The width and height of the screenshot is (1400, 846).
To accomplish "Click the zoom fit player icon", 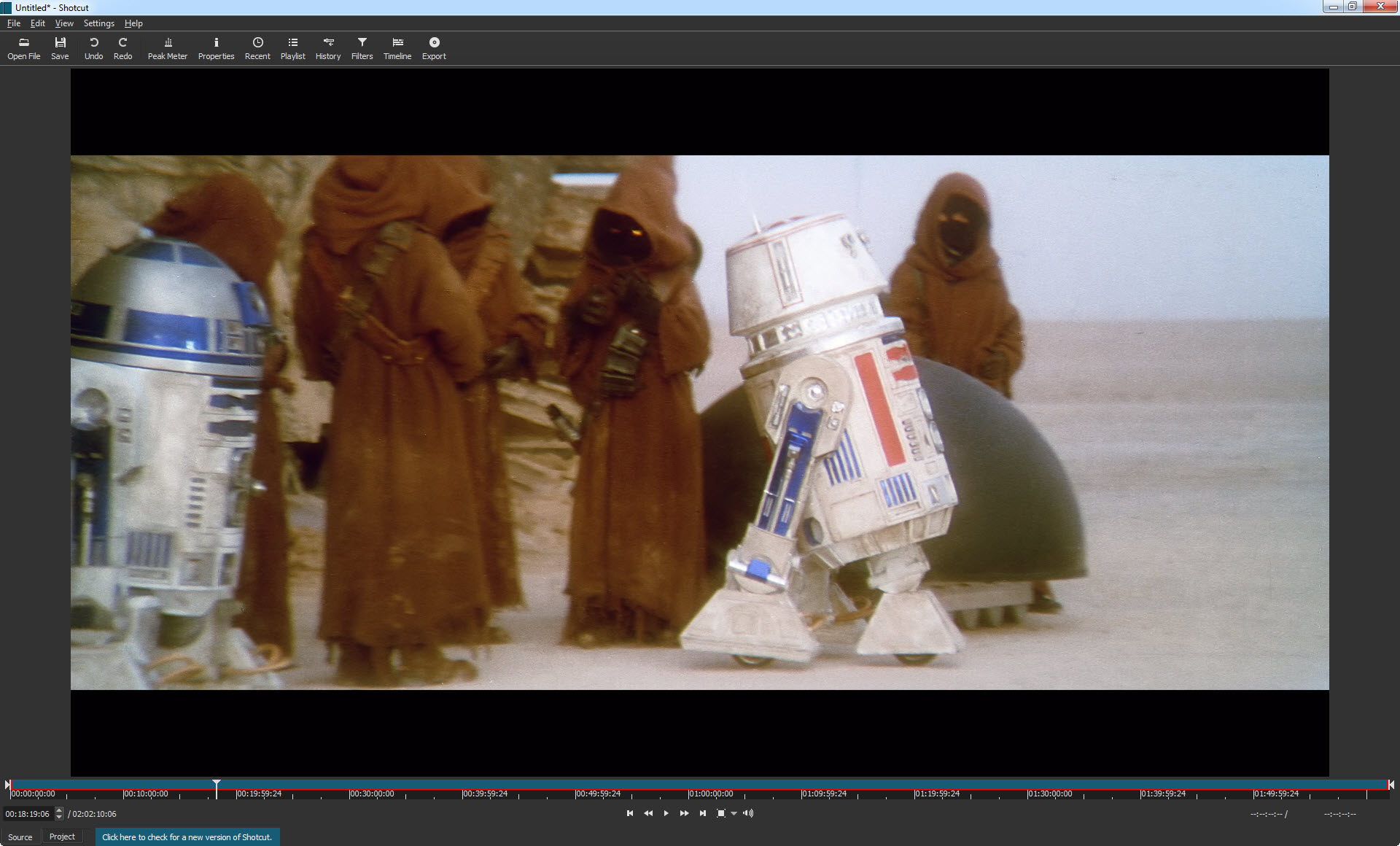I will [720, 813].
